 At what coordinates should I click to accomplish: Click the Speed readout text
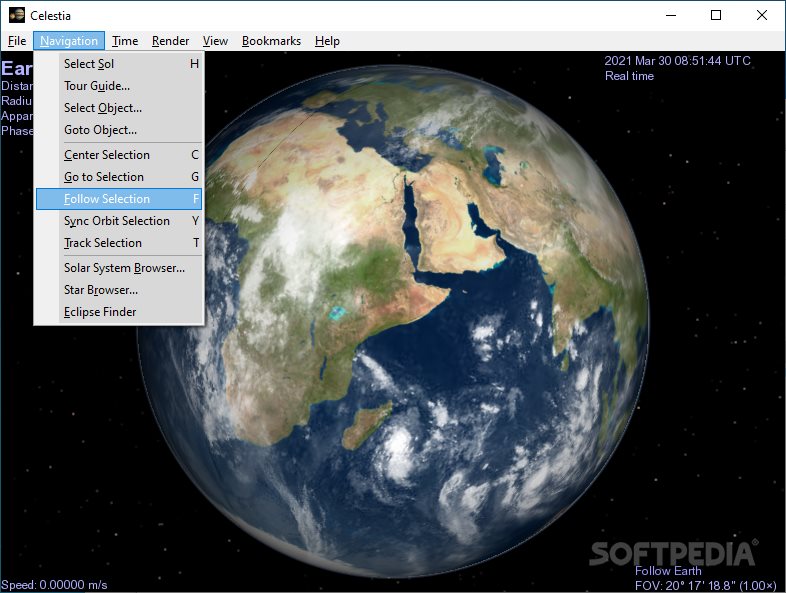[x=54, y=585]
